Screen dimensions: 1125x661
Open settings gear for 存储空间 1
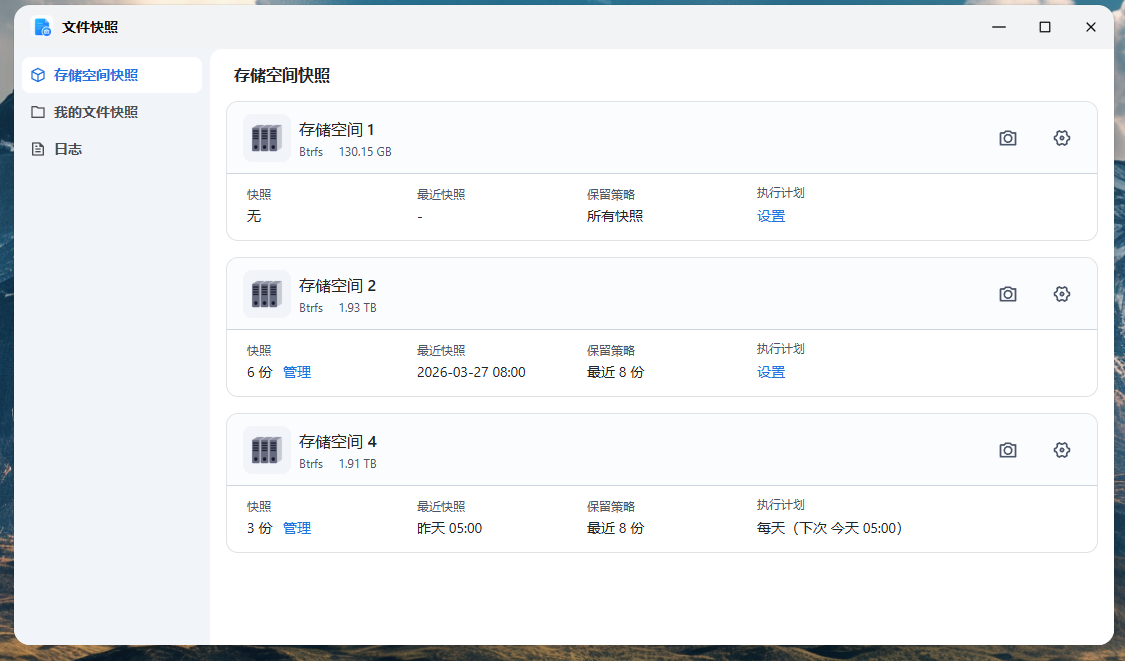[1062, 138]
